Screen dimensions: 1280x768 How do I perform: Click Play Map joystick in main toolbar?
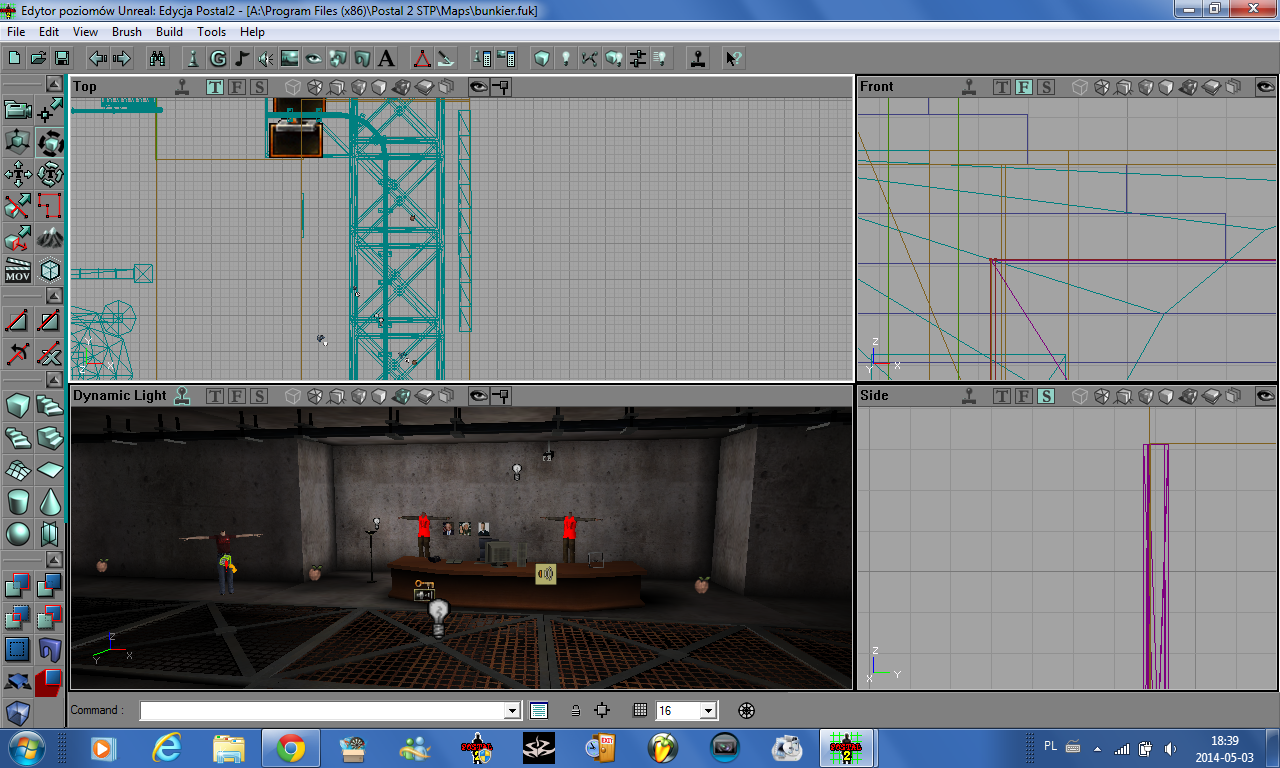tap(698, 58)
